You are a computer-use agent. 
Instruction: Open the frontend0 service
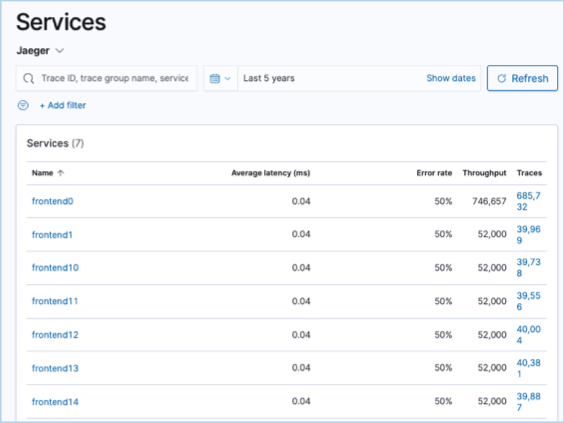[x=53, y=201]
